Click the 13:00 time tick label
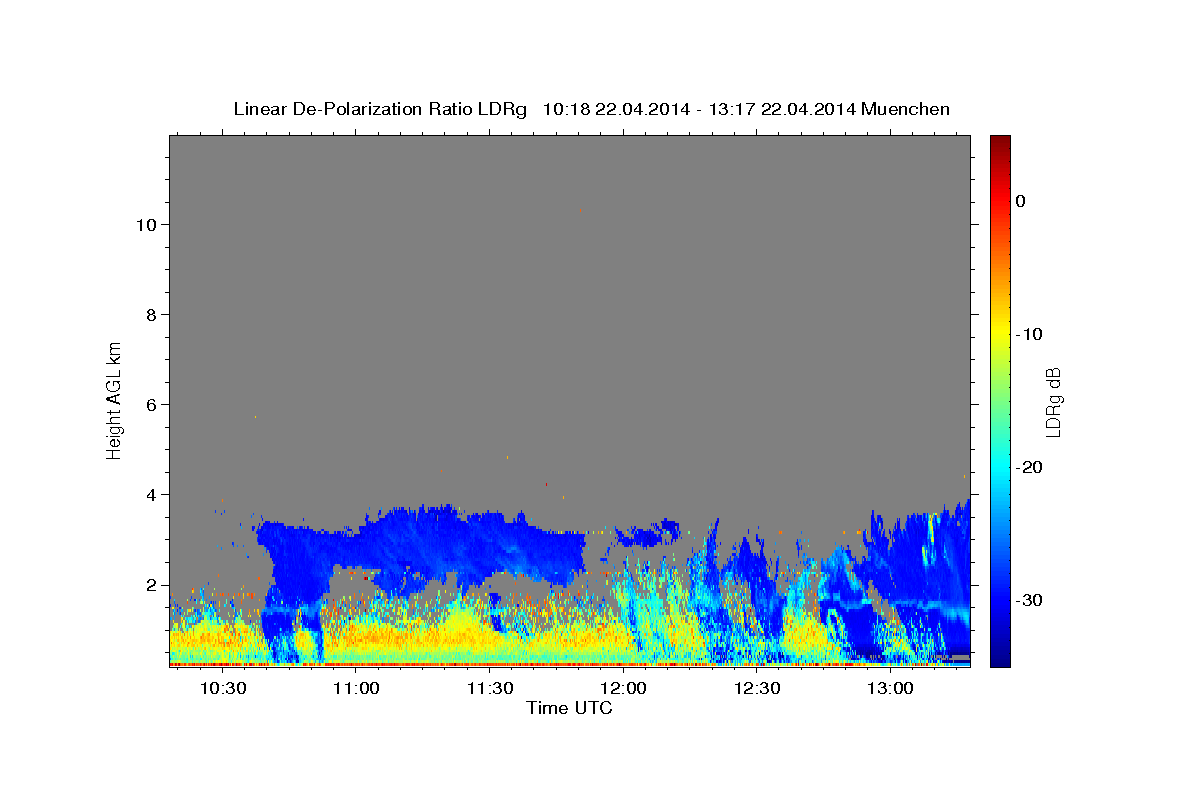1200x800 pixels. tap(891, 689)
